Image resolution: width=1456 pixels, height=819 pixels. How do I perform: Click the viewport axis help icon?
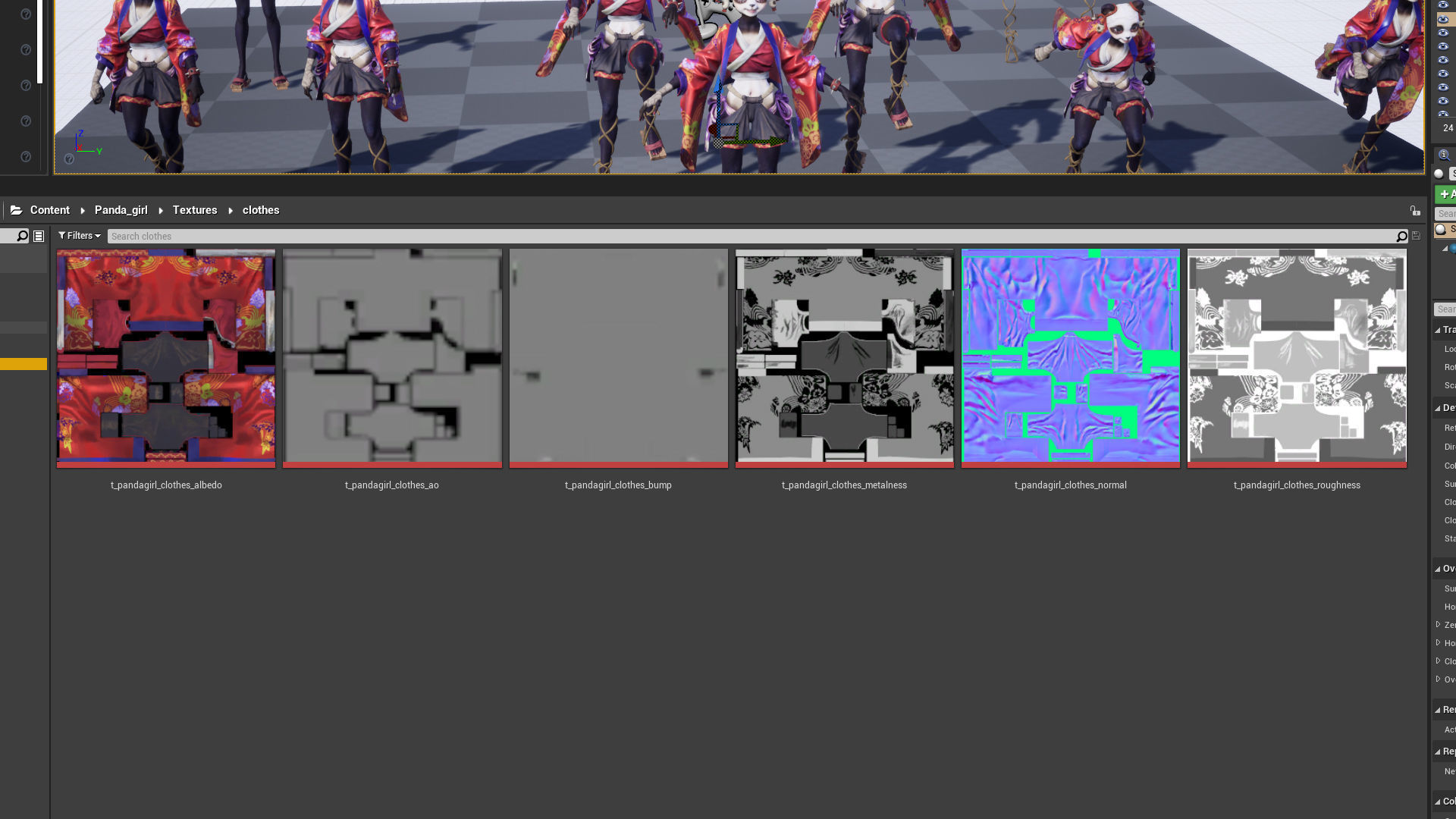tap(69, 158)
